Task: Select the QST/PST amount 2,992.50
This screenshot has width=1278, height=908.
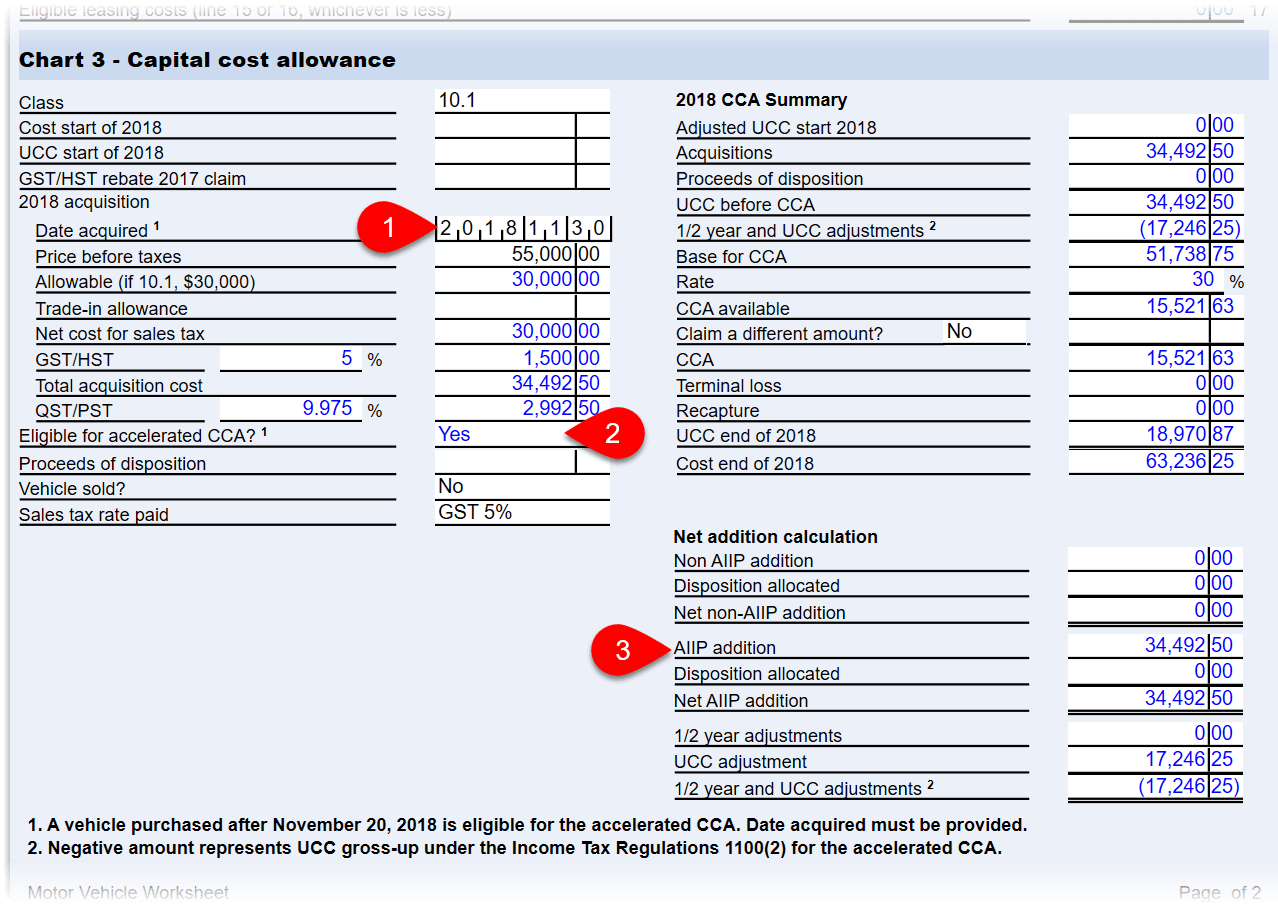Action: point(522,409)
